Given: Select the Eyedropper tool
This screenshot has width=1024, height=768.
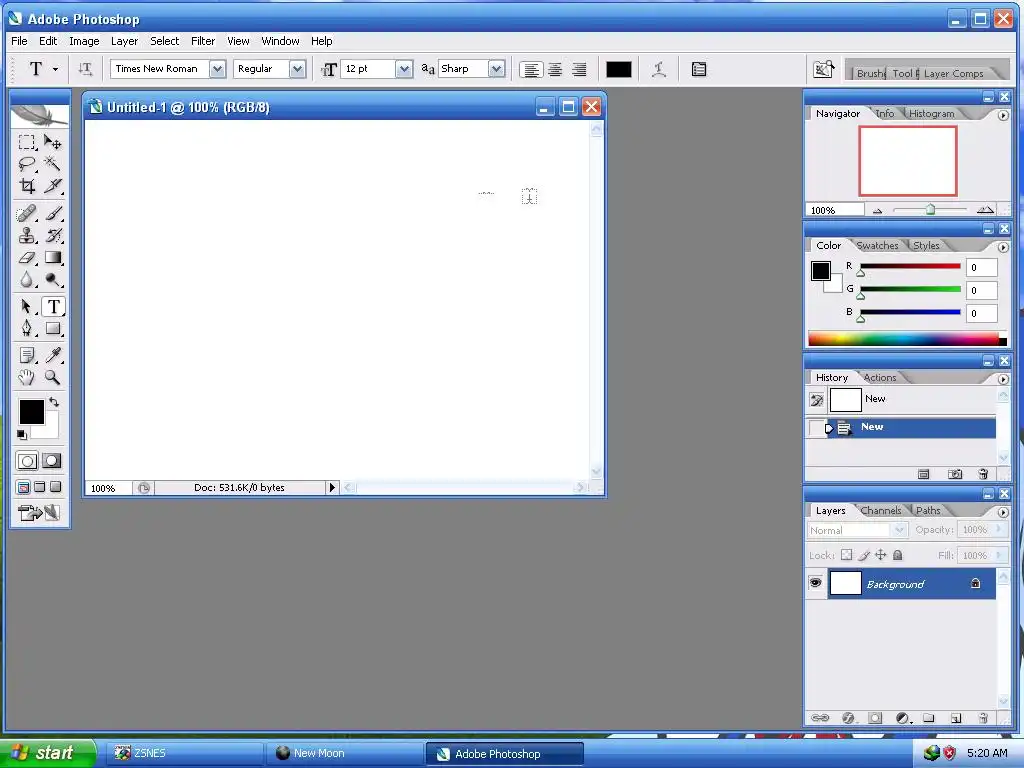Looking at the screenshot, I should point(53,355).
